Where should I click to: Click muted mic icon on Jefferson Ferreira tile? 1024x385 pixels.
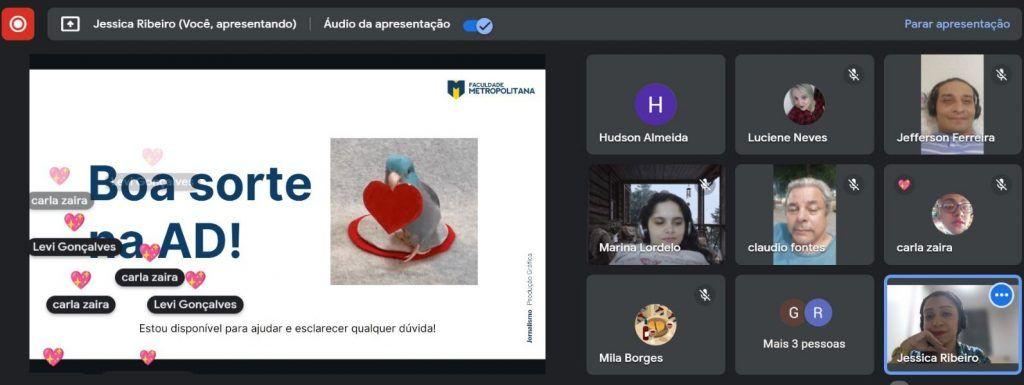[1001, 74]
